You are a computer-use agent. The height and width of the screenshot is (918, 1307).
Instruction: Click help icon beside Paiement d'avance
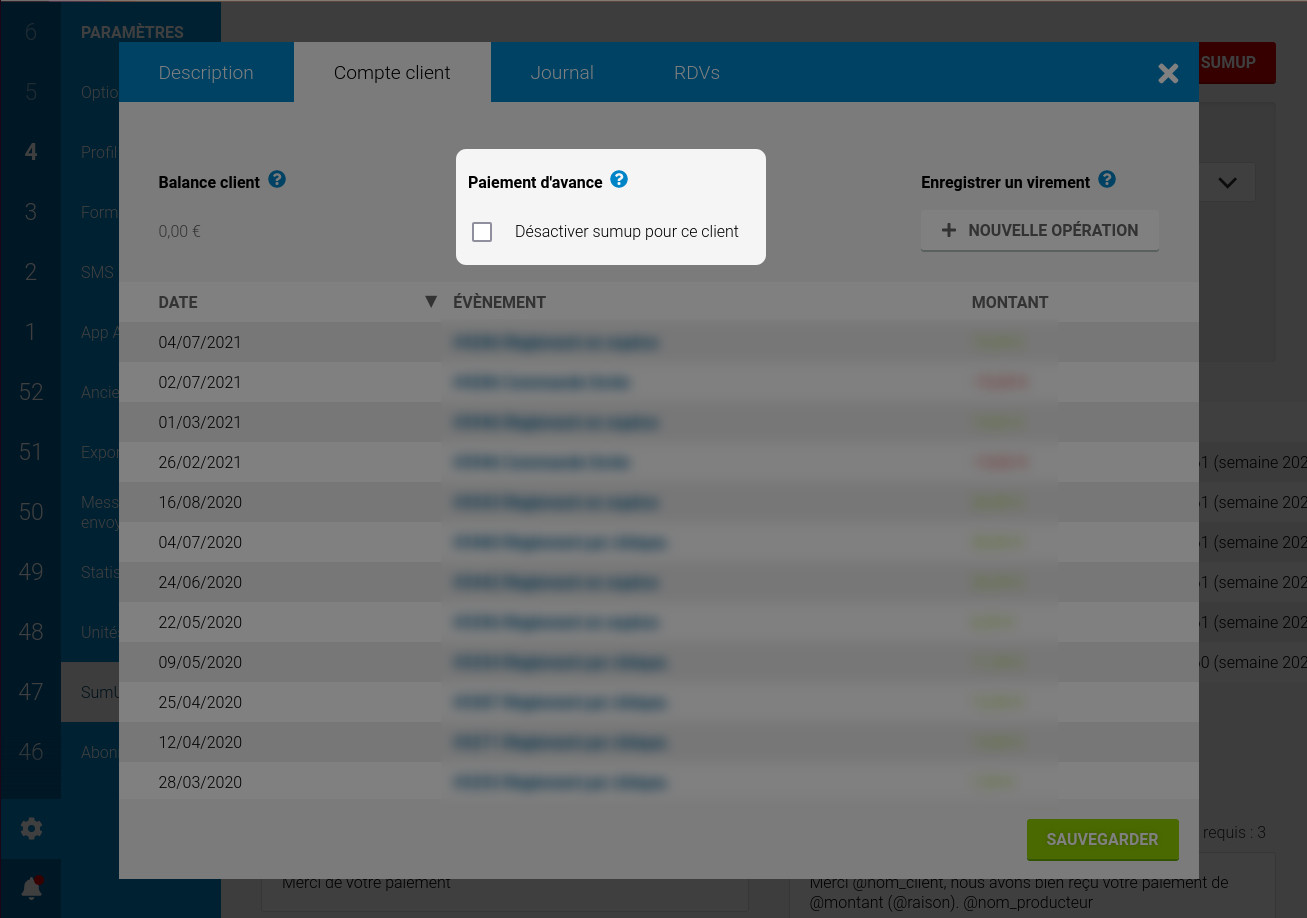619,180
